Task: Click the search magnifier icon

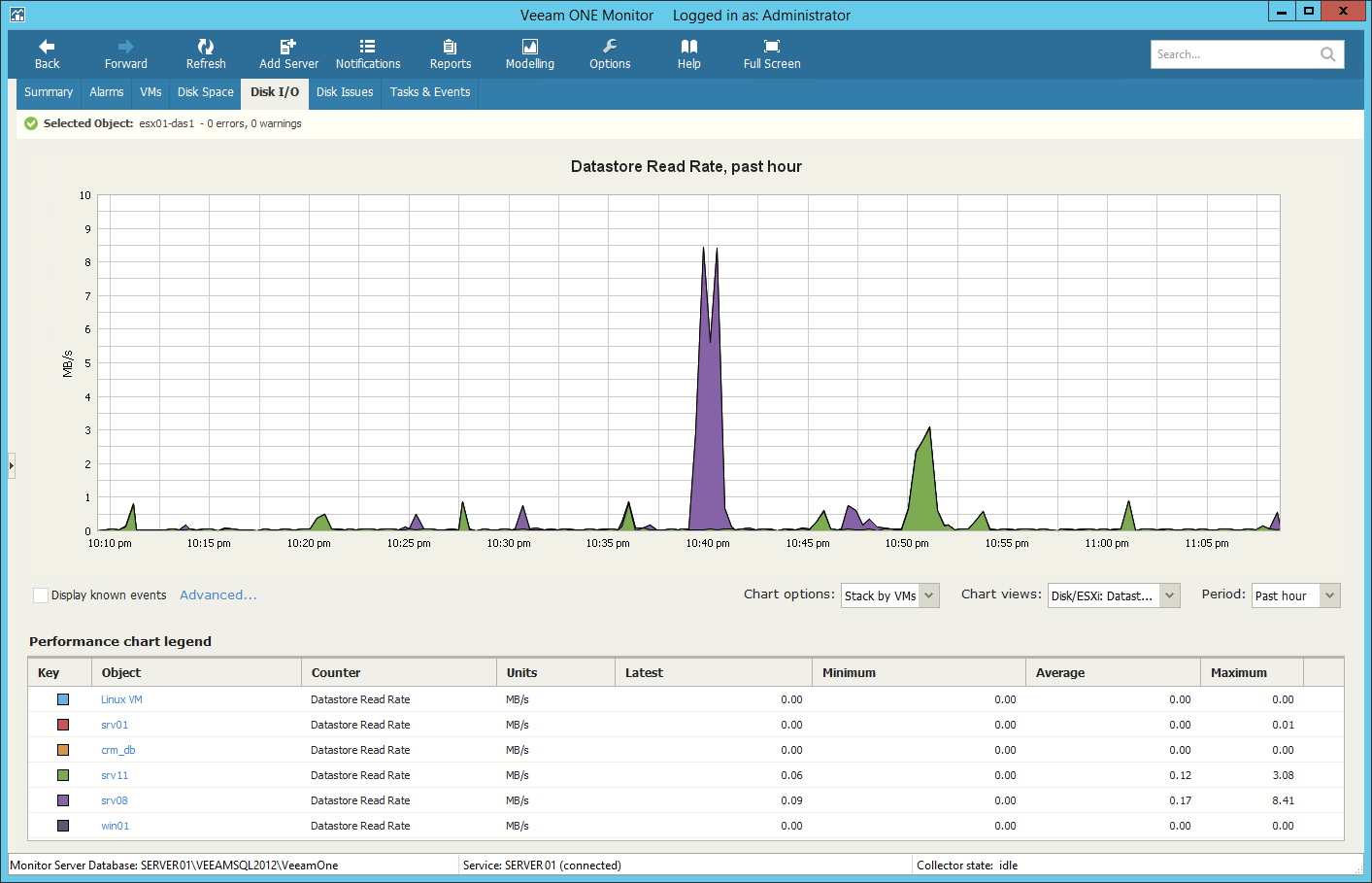Action: [1328, 54]
